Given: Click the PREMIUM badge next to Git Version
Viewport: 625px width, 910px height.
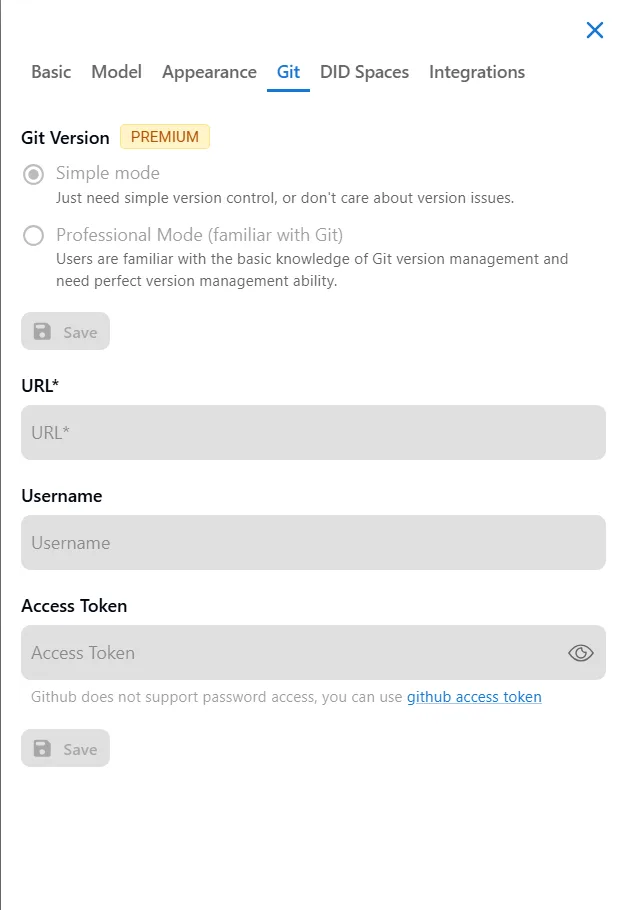Looking at the screenshot, I should (165, 137).
